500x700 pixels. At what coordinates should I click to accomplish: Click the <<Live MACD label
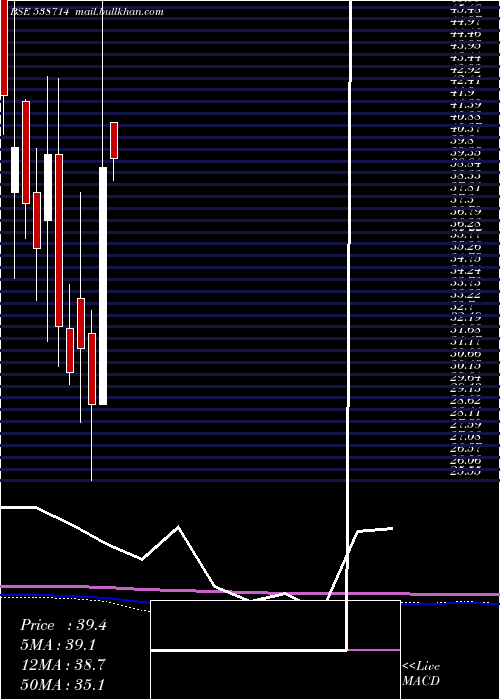pos(421,674)
